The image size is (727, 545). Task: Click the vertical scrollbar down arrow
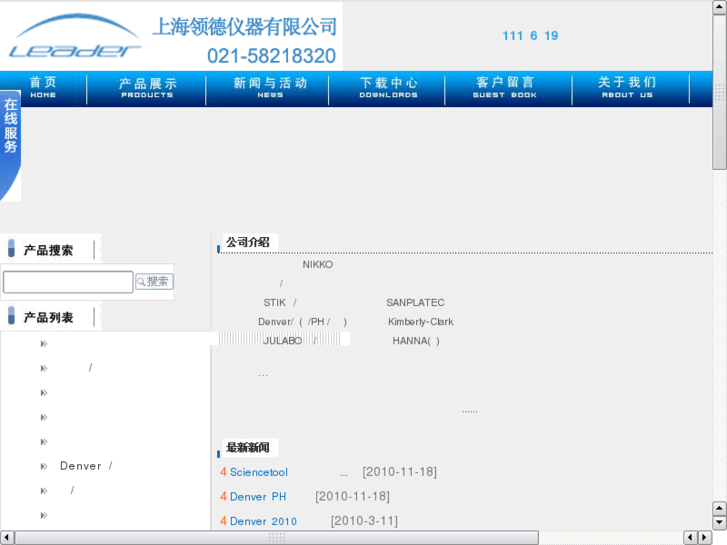pos(719,523)
